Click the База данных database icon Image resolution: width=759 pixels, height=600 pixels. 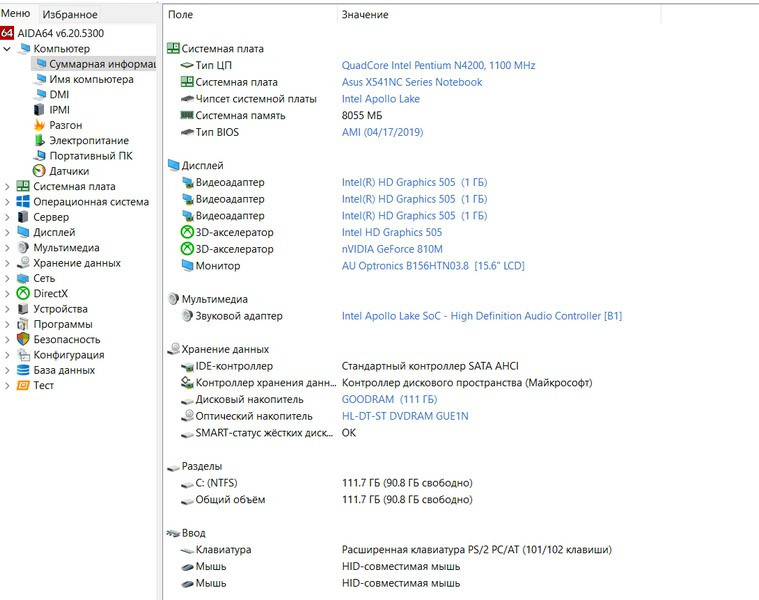coord(23,370)
